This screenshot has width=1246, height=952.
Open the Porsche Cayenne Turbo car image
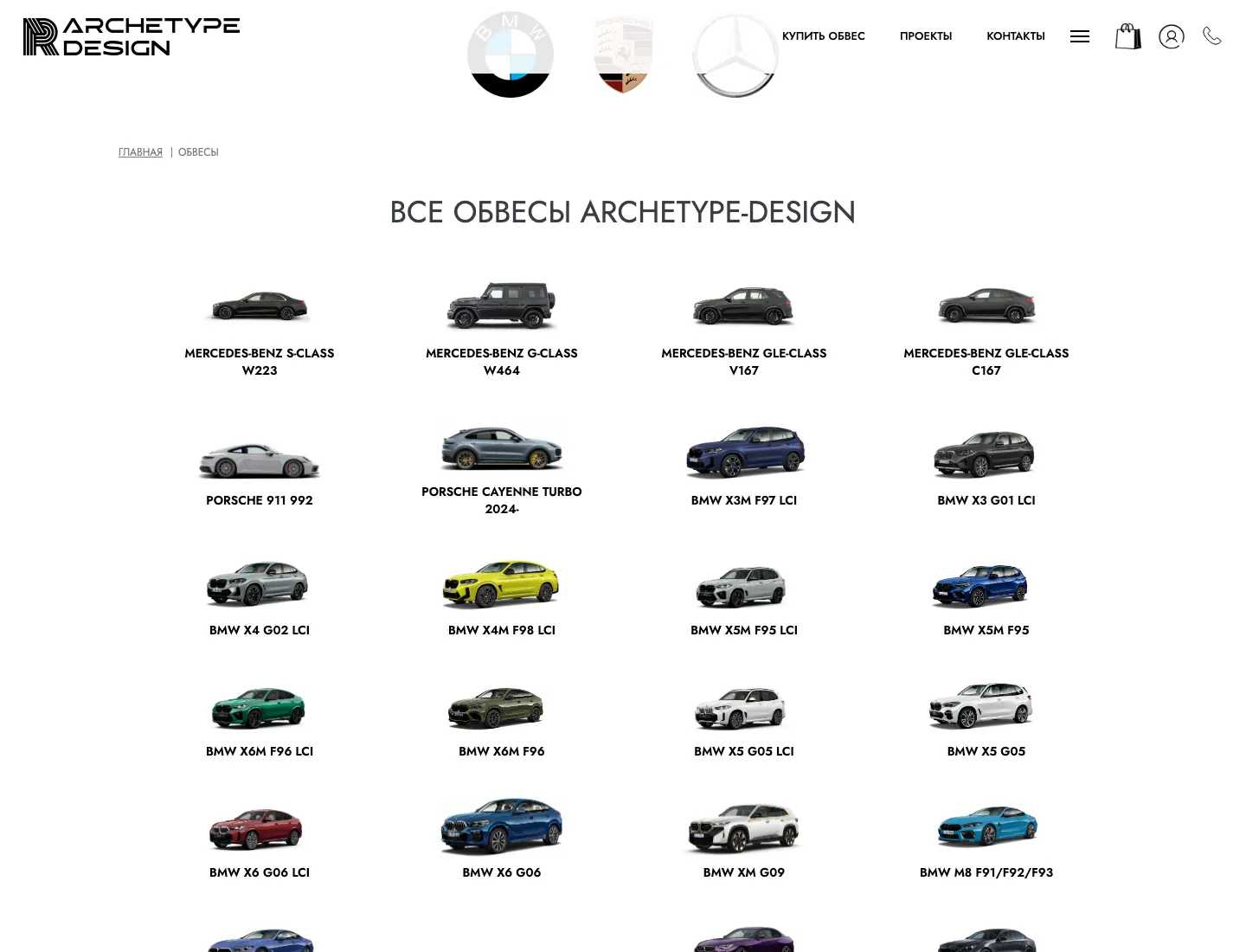point(502,447)
